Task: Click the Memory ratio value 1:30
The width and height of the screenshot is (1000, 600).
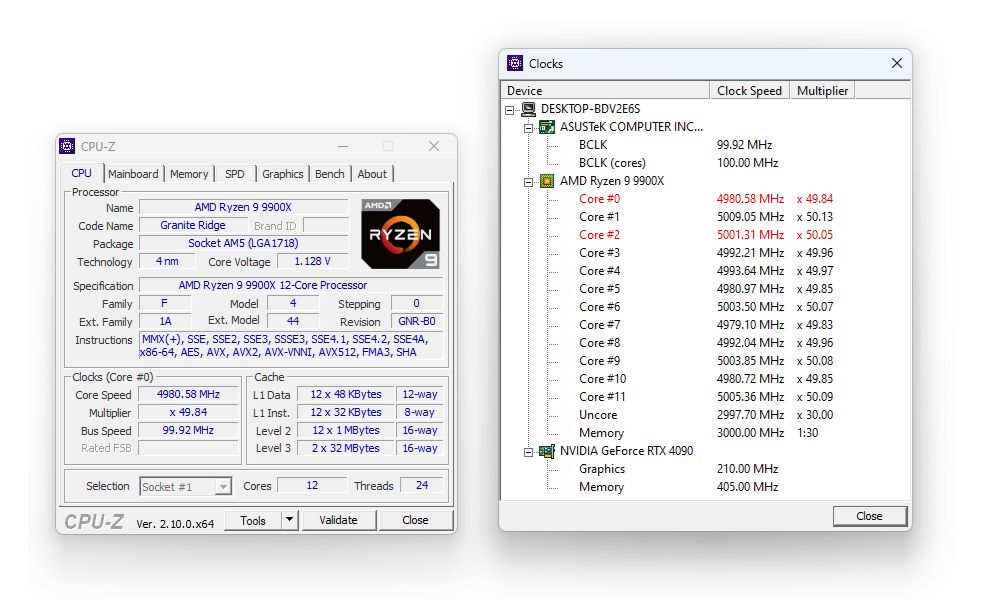Action: tap(807, 432)
